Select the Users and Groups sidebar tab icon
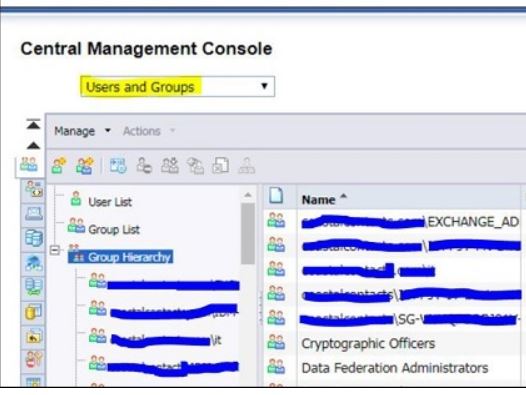This screenshot has width=526, height=395. 29,164
